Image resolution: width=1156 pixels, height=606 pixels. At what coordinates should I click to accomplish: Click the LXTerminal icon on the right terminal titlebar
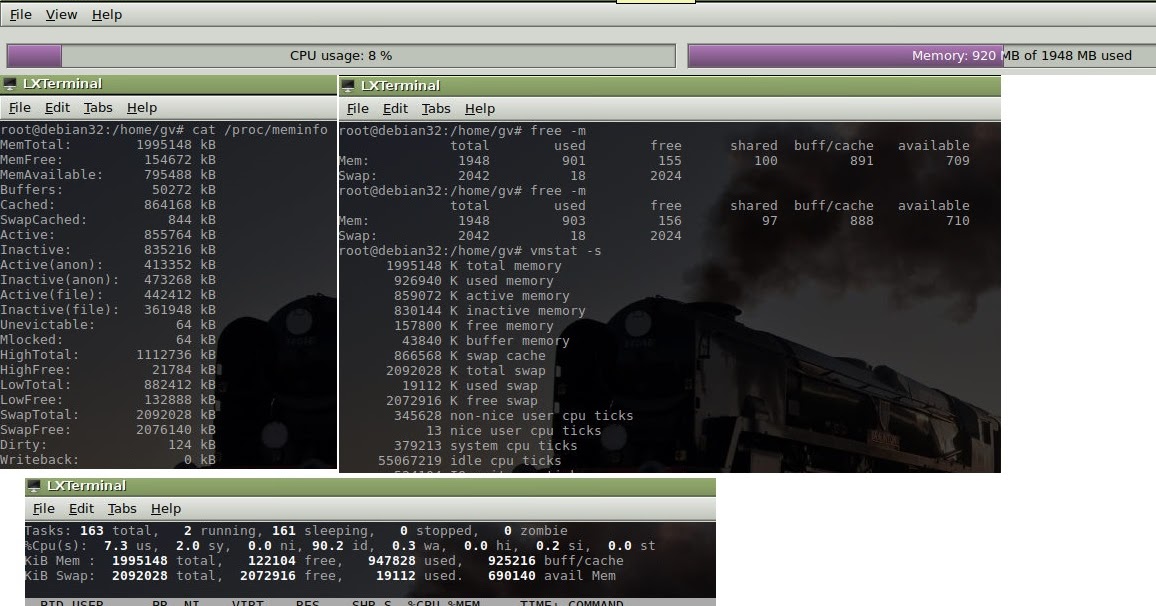[347, 85]
